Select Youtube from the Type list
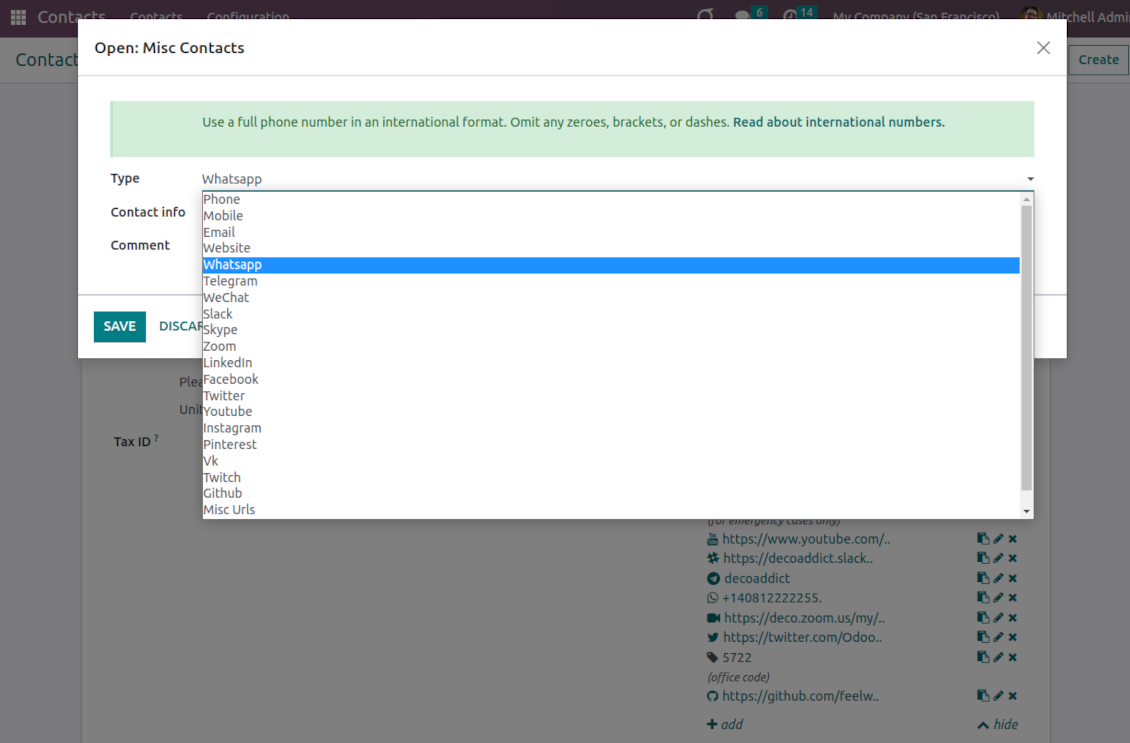The image size is (1130, 743). [611, 411]
